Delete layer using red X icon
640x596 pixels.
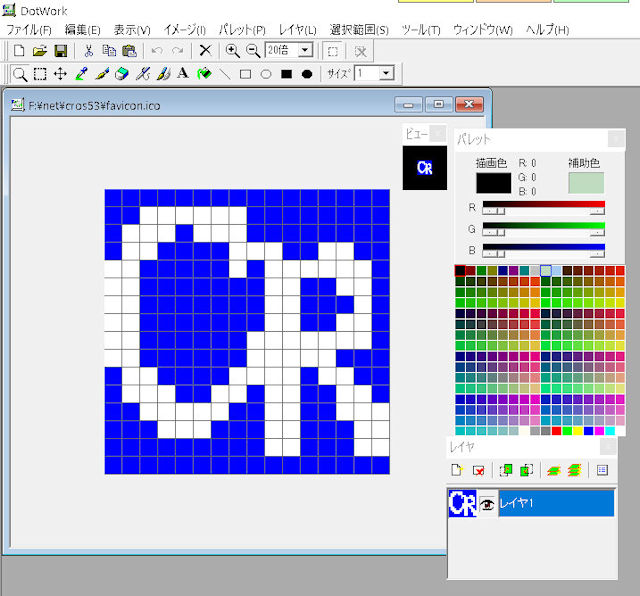point(478,469)
